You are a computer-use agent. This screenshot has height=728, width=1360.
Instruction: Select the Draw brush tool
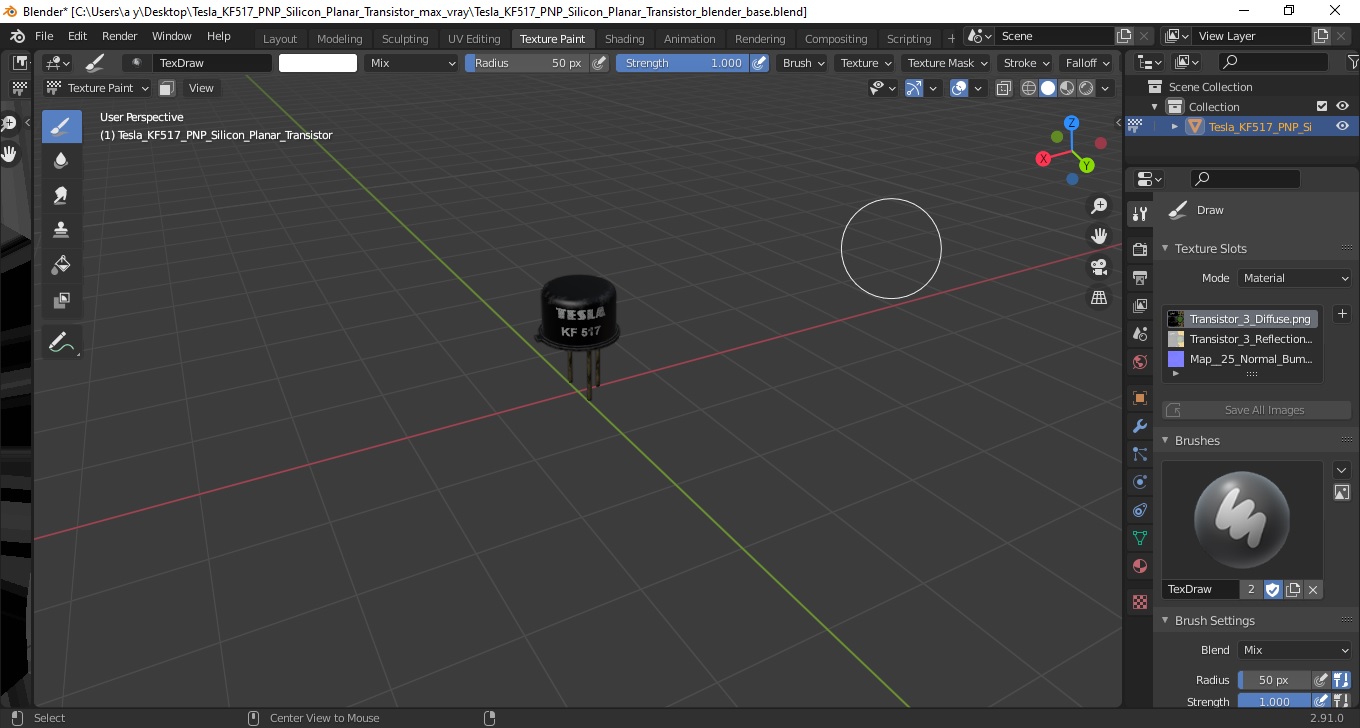click(x=61, y=126)
